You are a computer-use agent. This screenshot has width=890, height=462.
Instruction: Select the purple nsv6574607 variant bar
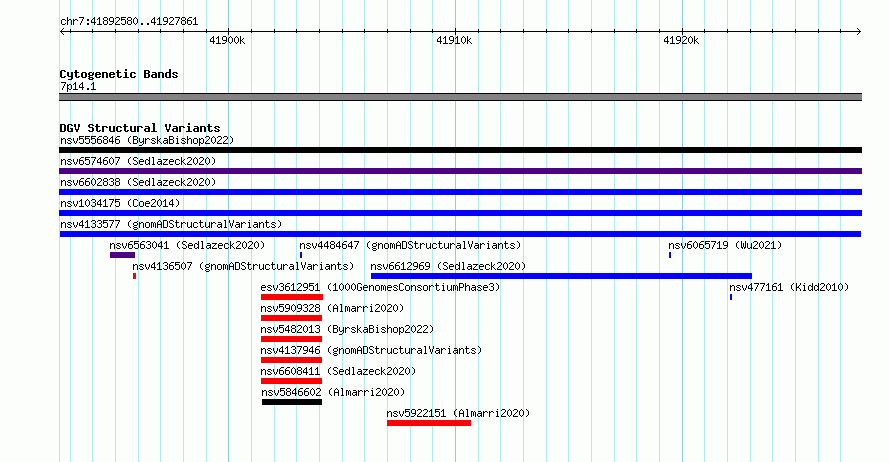[460, 171]
